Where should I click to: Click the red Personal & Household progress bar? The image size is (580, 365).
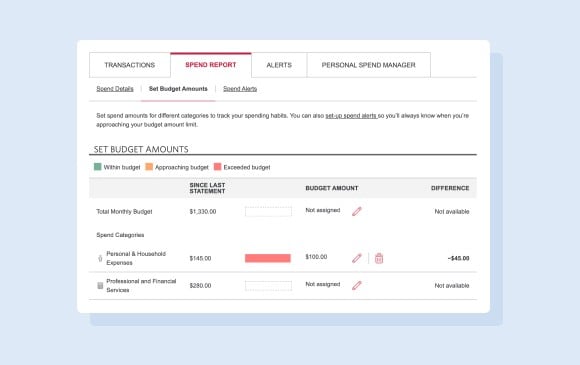pyautogui.click(x=268, y=258)
